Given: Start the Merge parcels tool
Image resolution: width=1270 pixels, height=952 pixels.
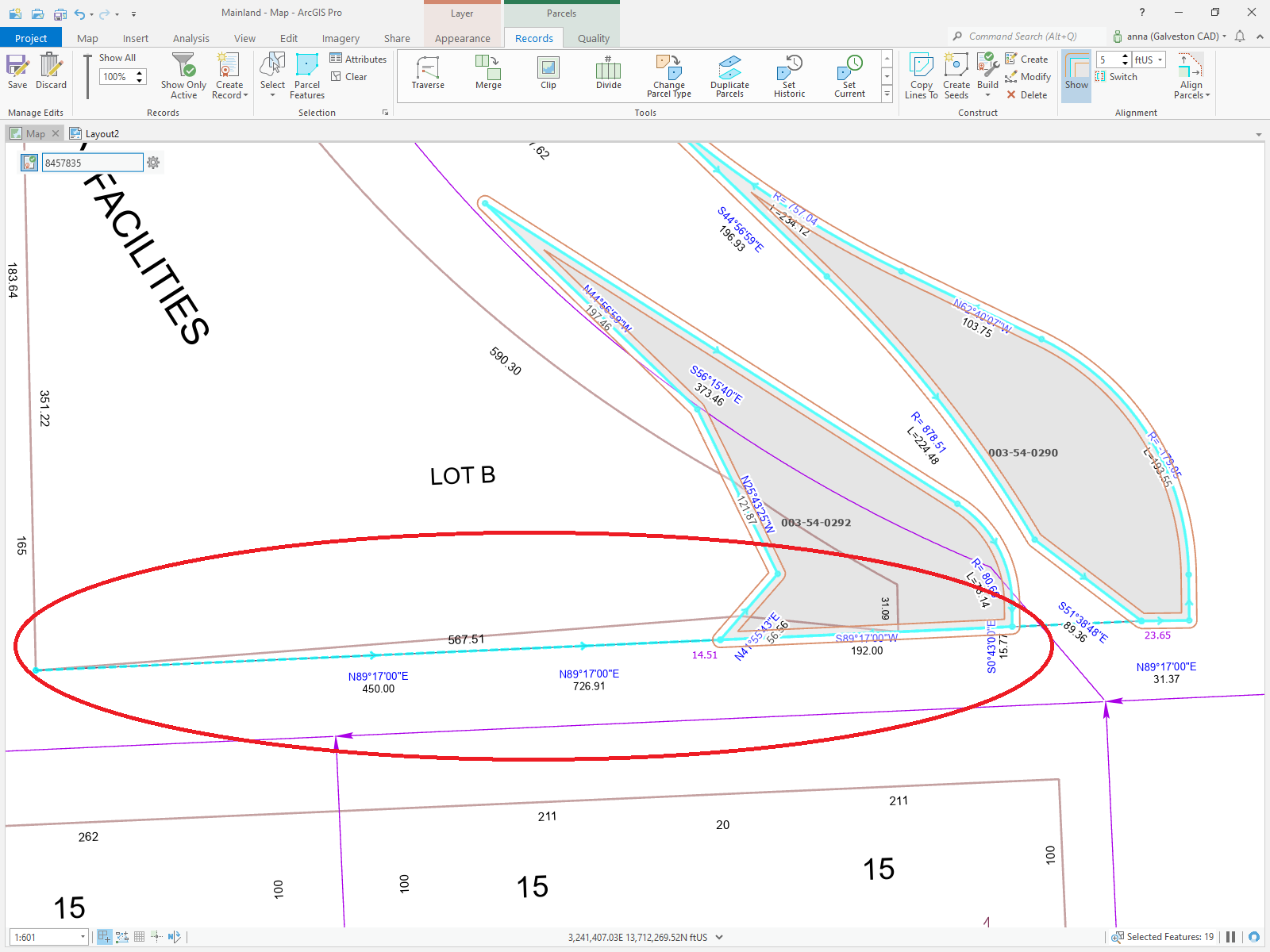Looking at the screenshot, I should tap(488, 72).
